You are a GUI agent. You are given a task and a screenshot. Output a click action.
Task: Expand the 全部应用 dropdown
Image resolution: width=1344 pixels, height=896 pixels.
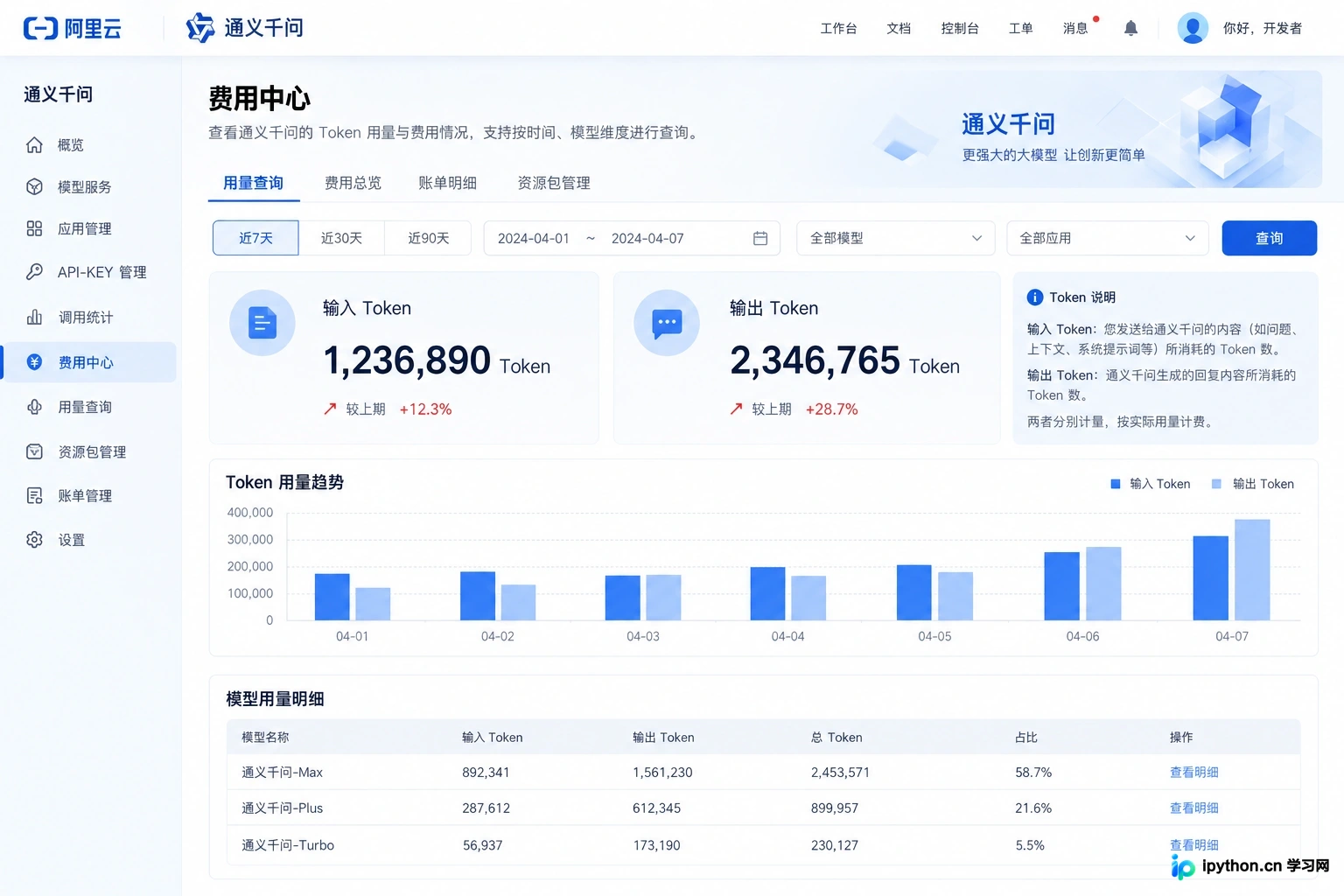(1108, 238)
